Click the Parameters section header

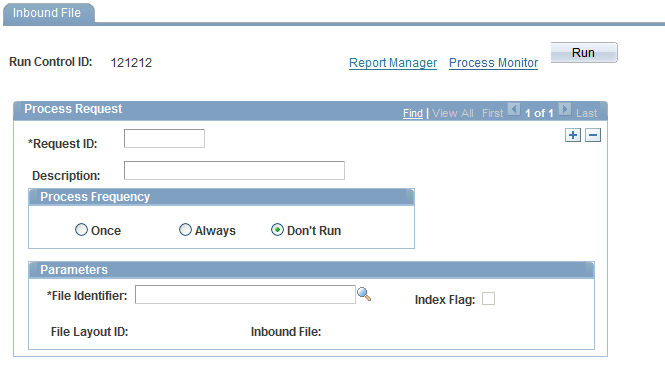coord(311,270)
